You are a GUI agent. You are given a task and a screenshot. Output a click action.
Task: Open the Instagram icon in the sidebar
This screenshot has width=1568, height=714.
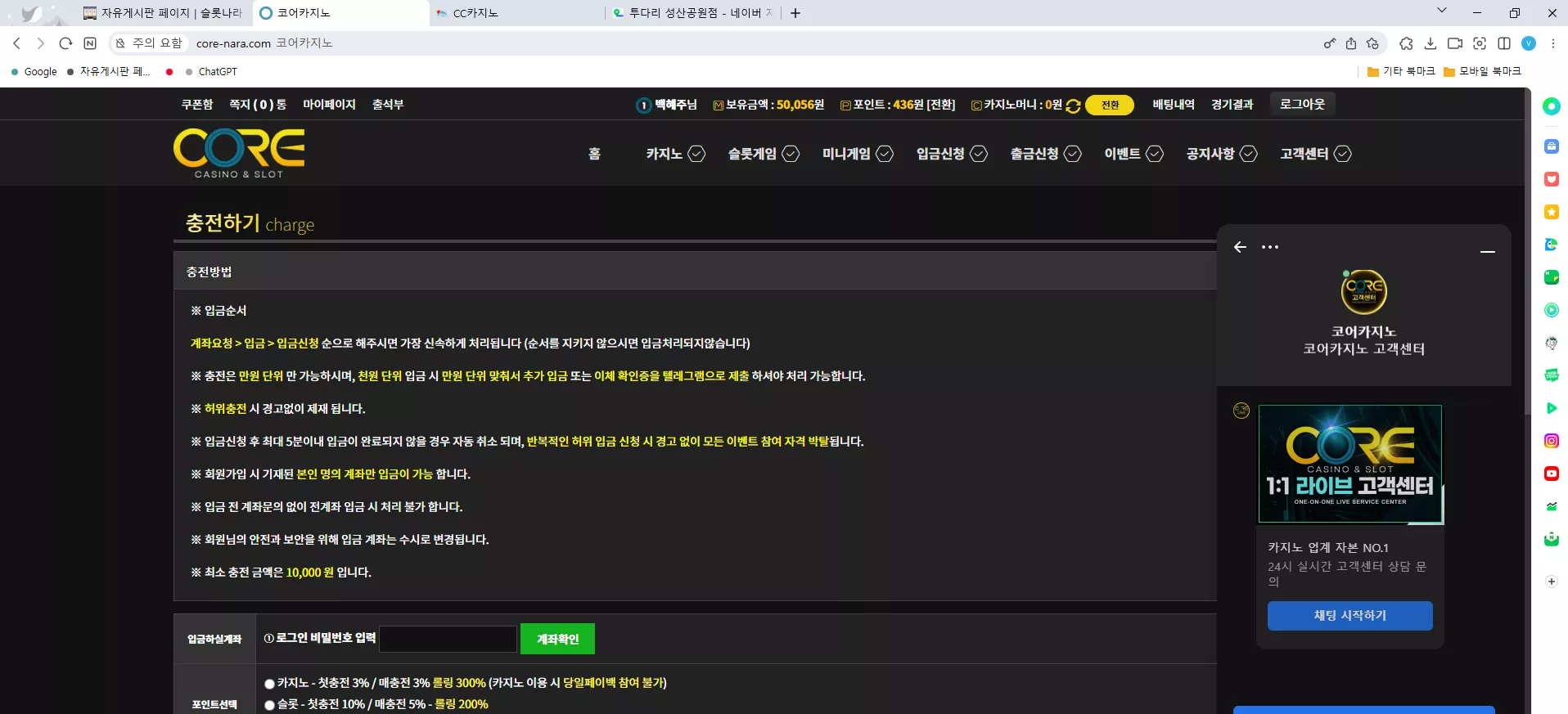coord(1552,441)
